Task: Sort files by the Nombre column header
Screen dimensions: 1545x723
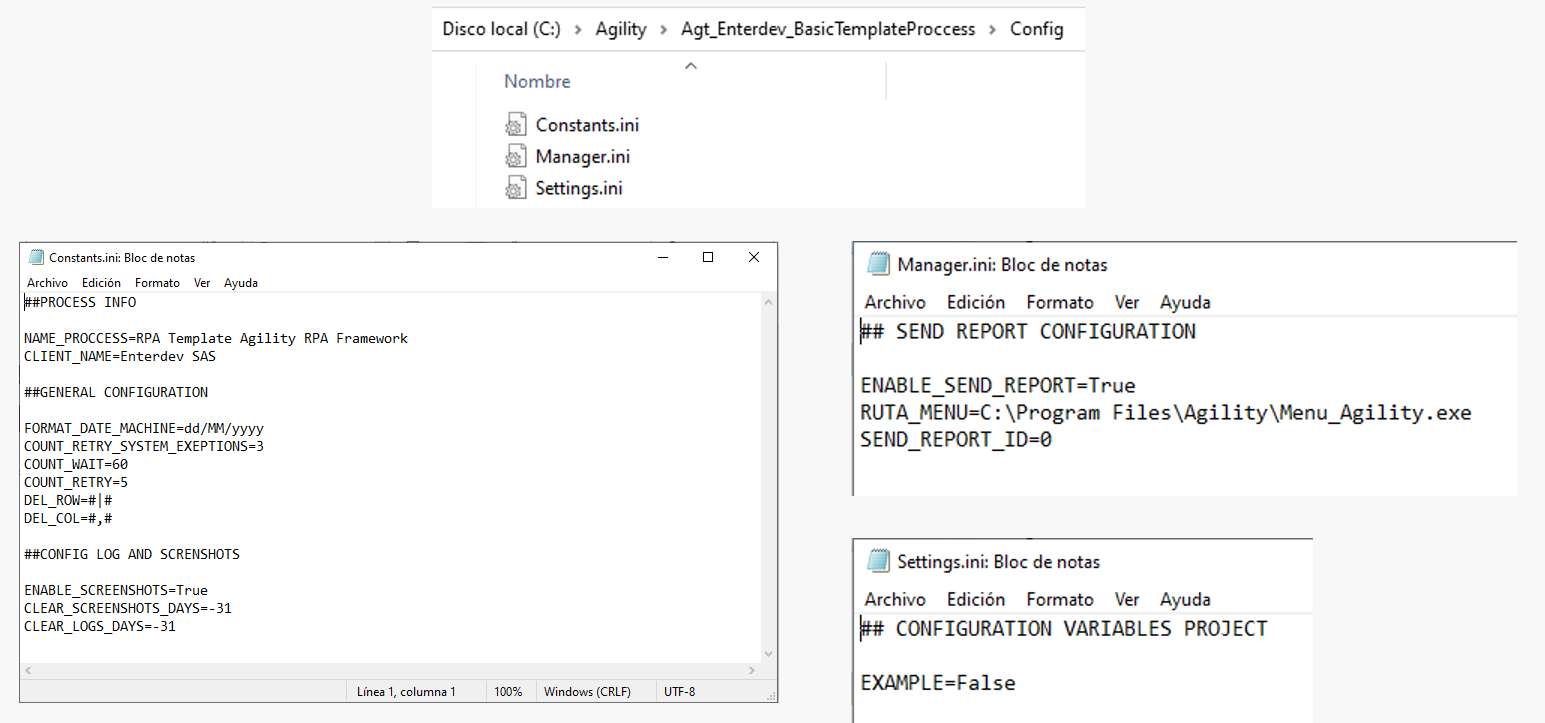Action: tap(537, 81)
